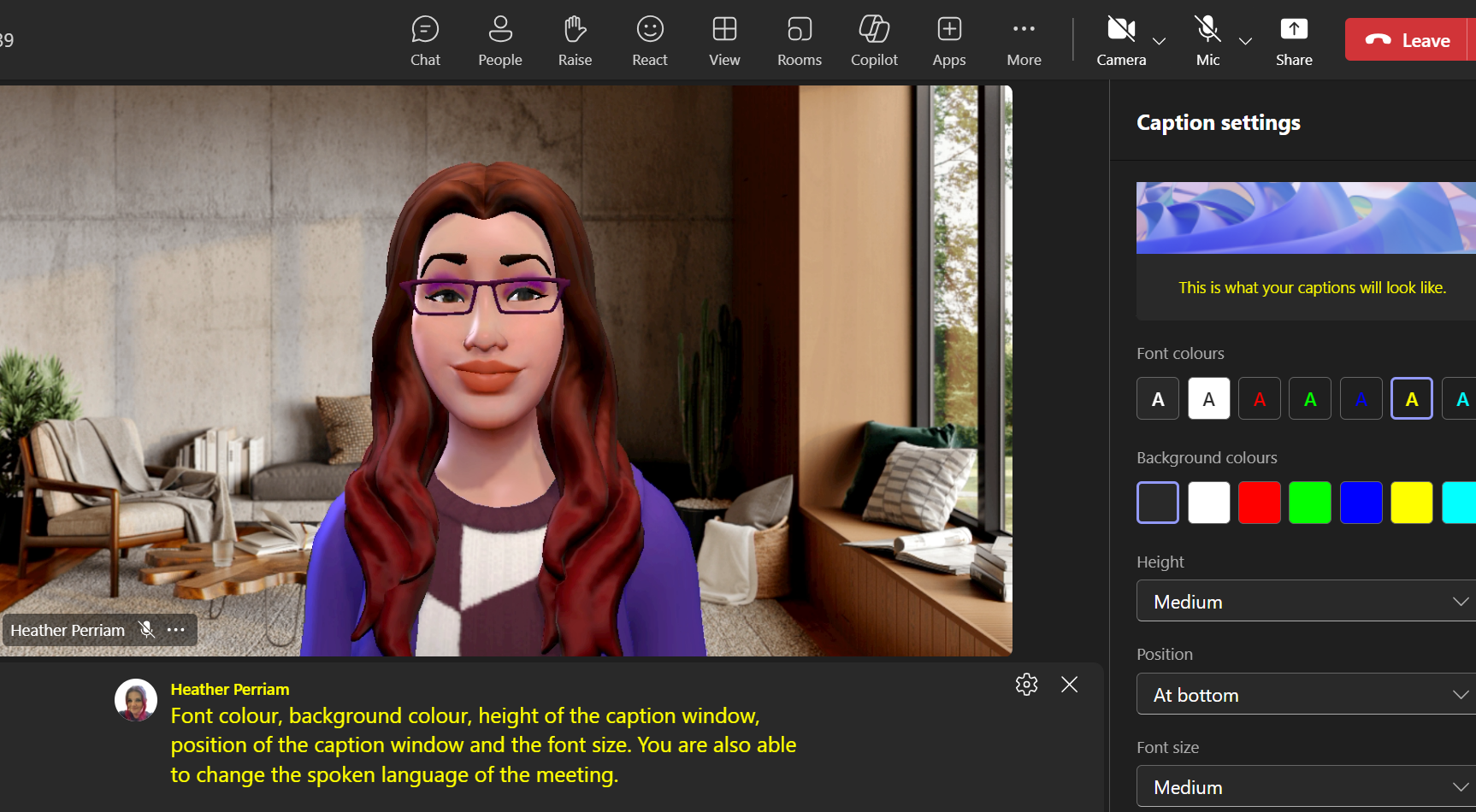Open Copilot

pos(873,39)
